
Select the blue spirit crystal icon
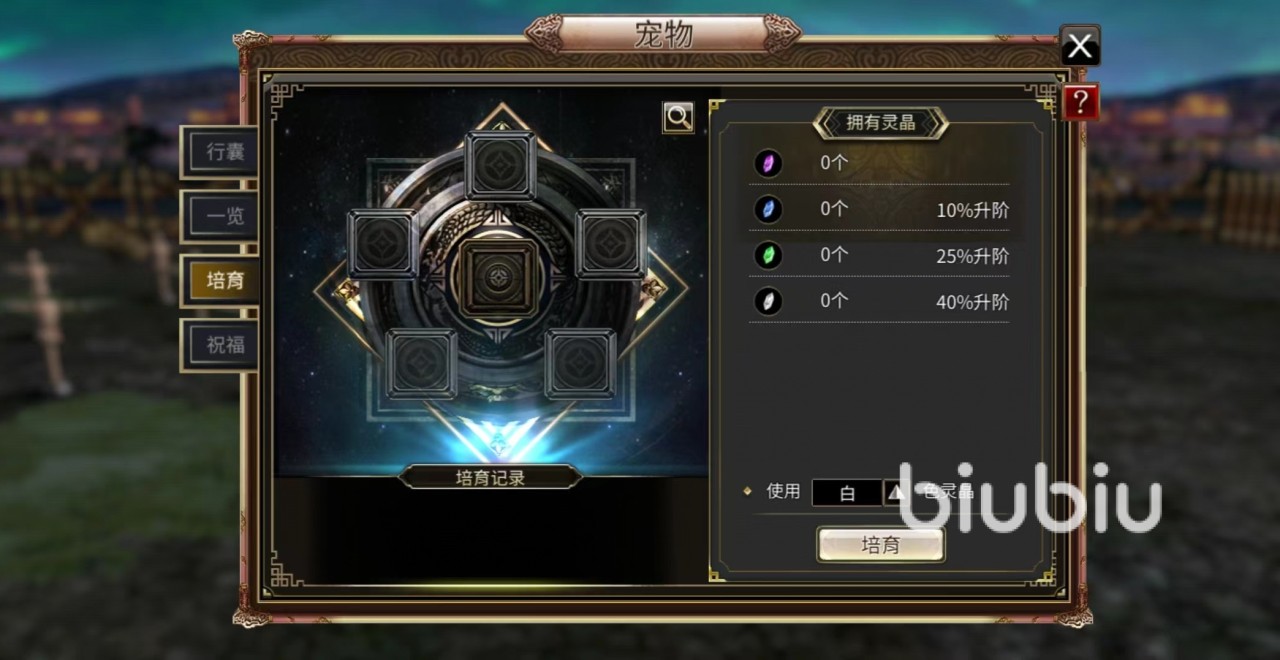pyautogui.click(x=768, y=209)
